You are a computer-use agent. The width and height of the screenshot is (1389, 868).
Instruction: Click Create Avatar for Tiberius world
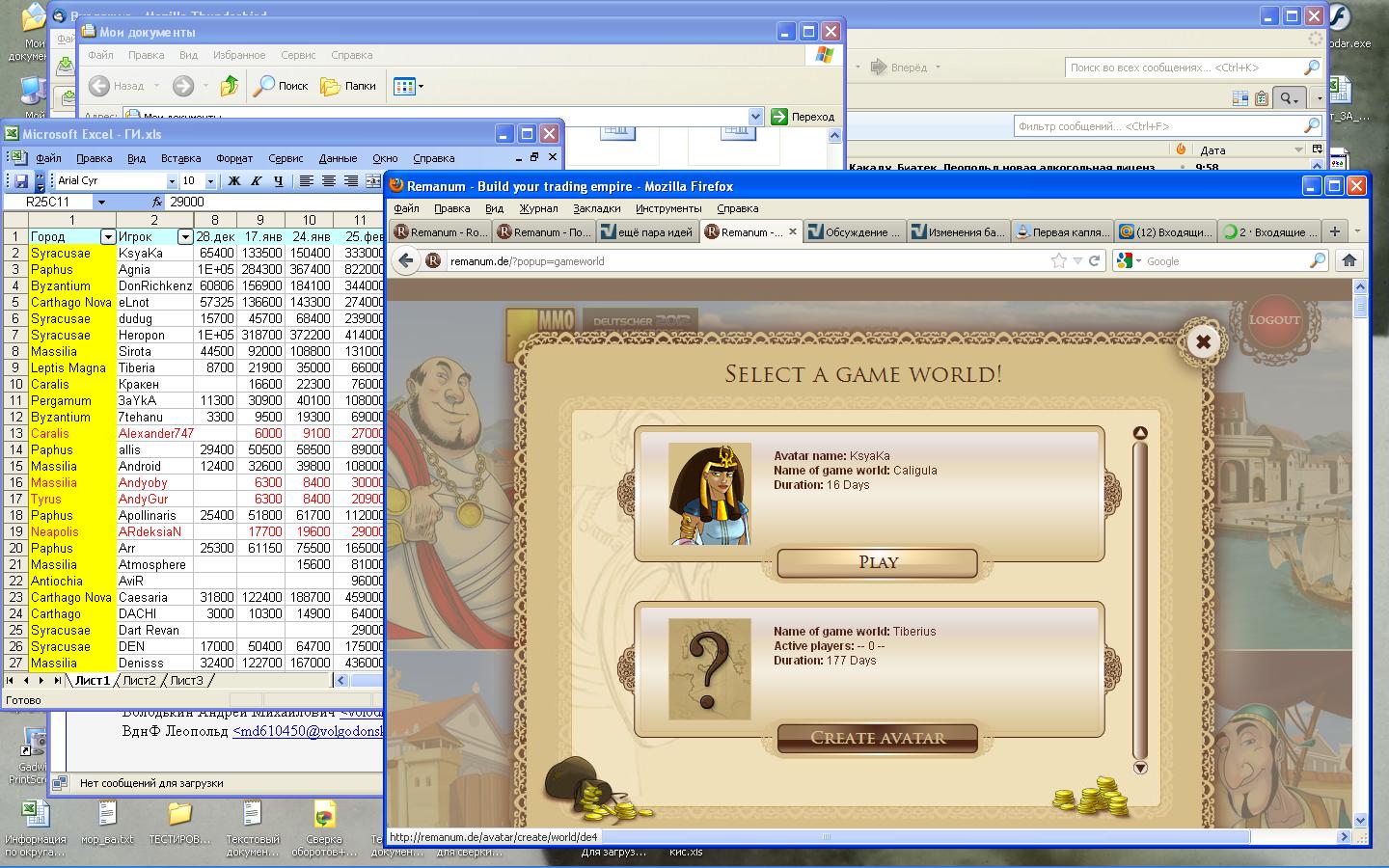click(x=878, y=738)
